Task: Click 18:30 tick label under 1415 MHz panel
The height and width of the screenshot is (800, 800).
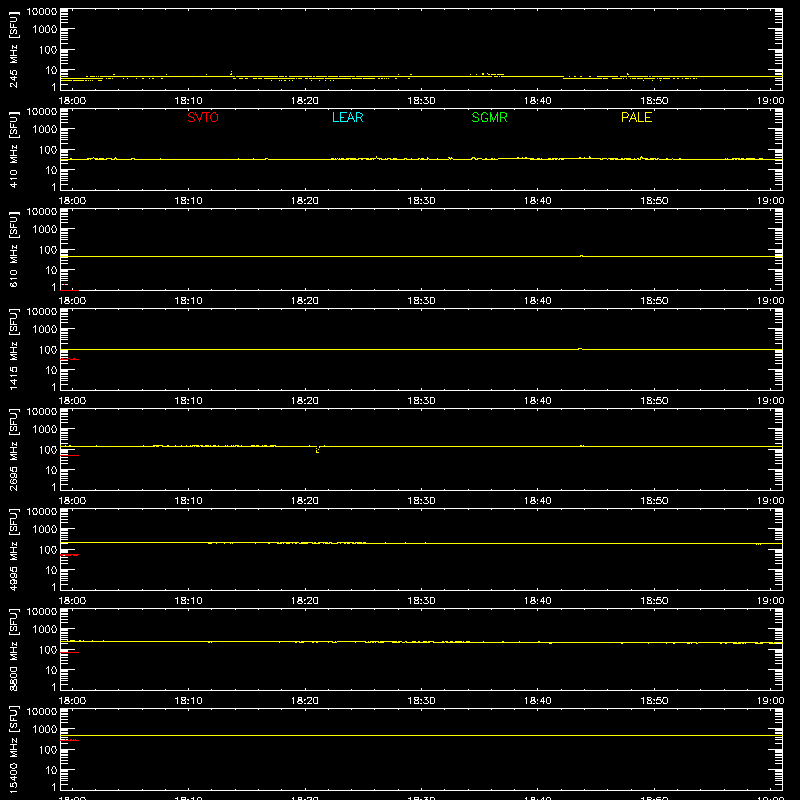Action: coord(421,401)
